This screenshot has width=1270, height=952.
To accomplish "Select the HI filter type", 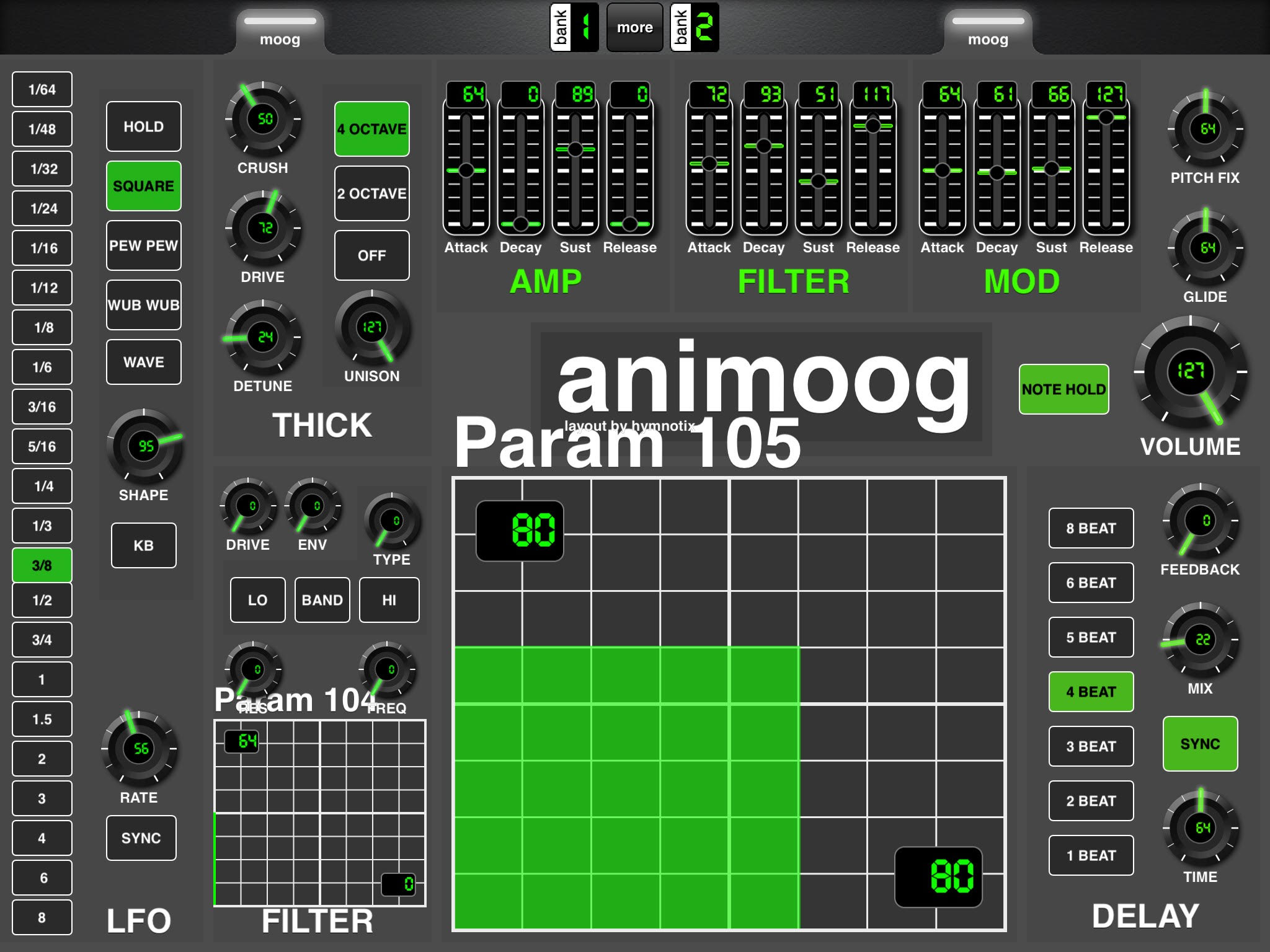I will click(389, 600).
